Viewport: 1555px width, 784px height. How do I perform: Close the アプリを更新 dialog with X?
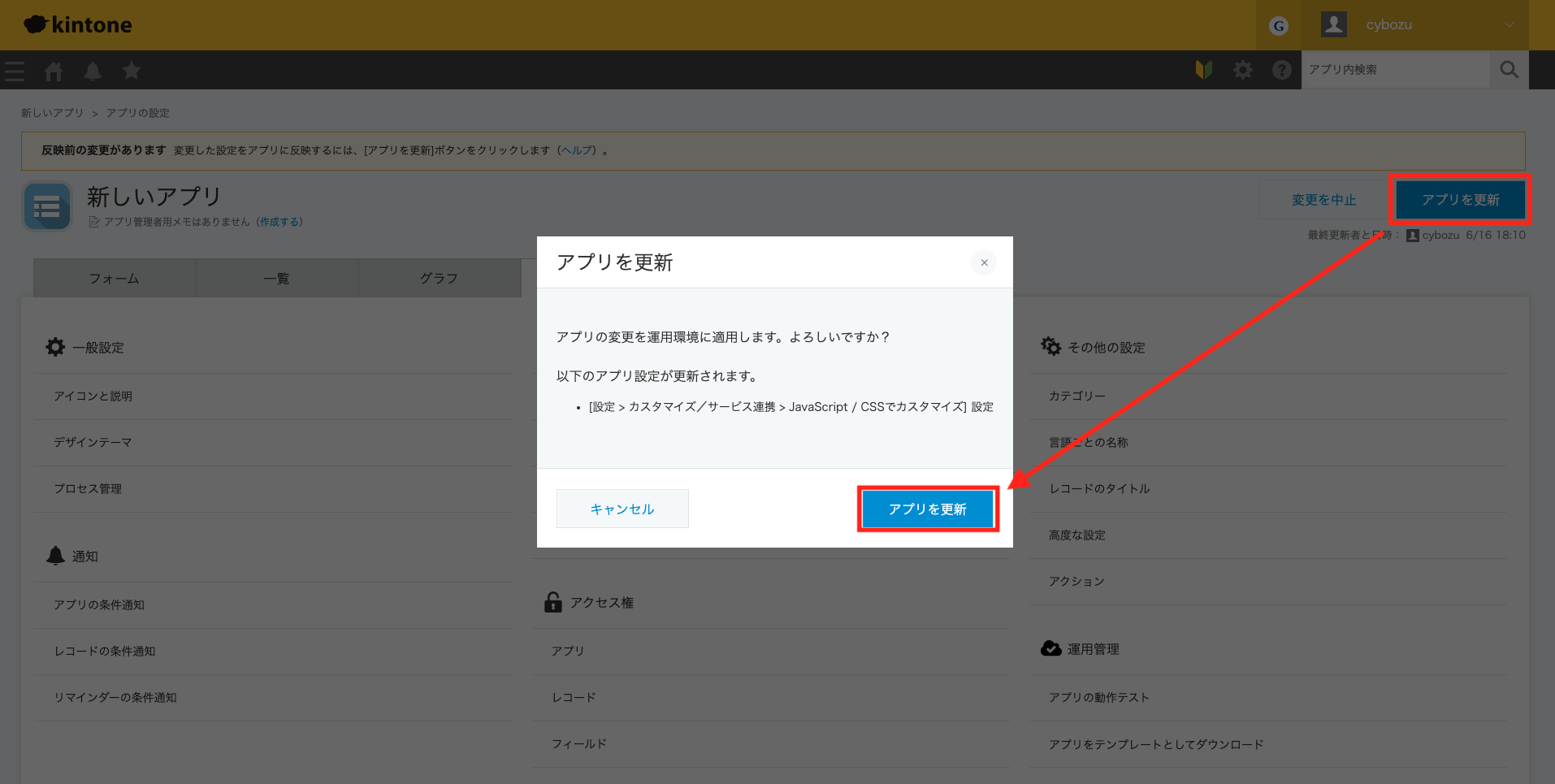coord(984,262)
